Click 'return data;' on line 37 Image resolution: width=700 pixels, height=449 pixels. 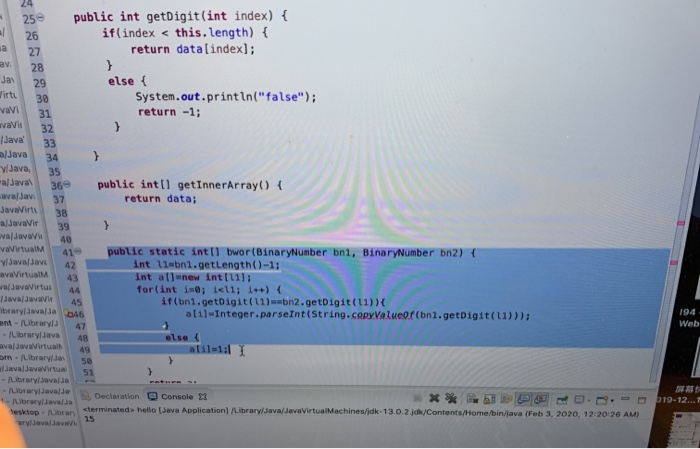160,199
